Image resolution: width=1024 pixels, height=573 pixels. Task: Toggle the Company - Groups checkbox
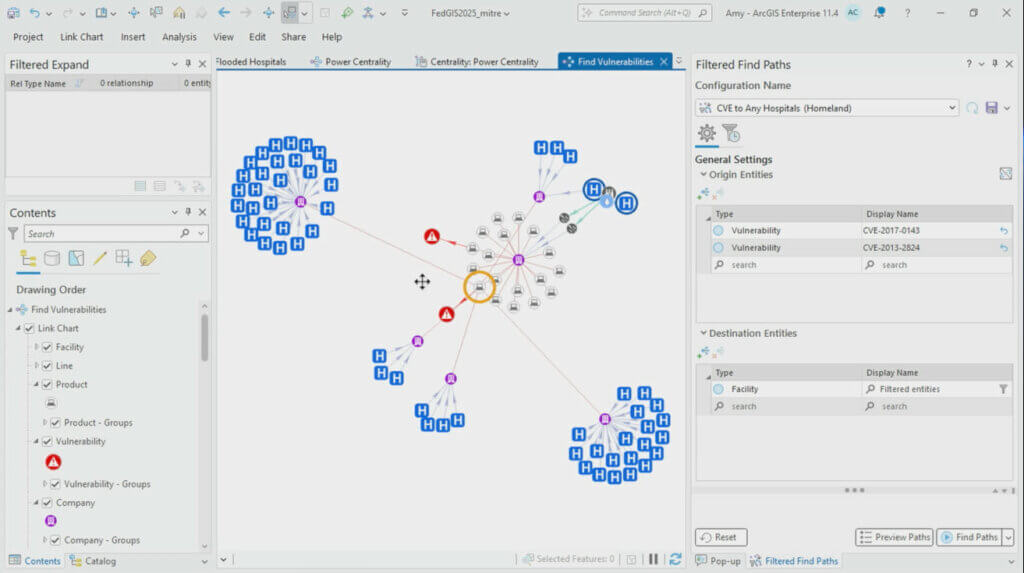[x=56, y=540]
